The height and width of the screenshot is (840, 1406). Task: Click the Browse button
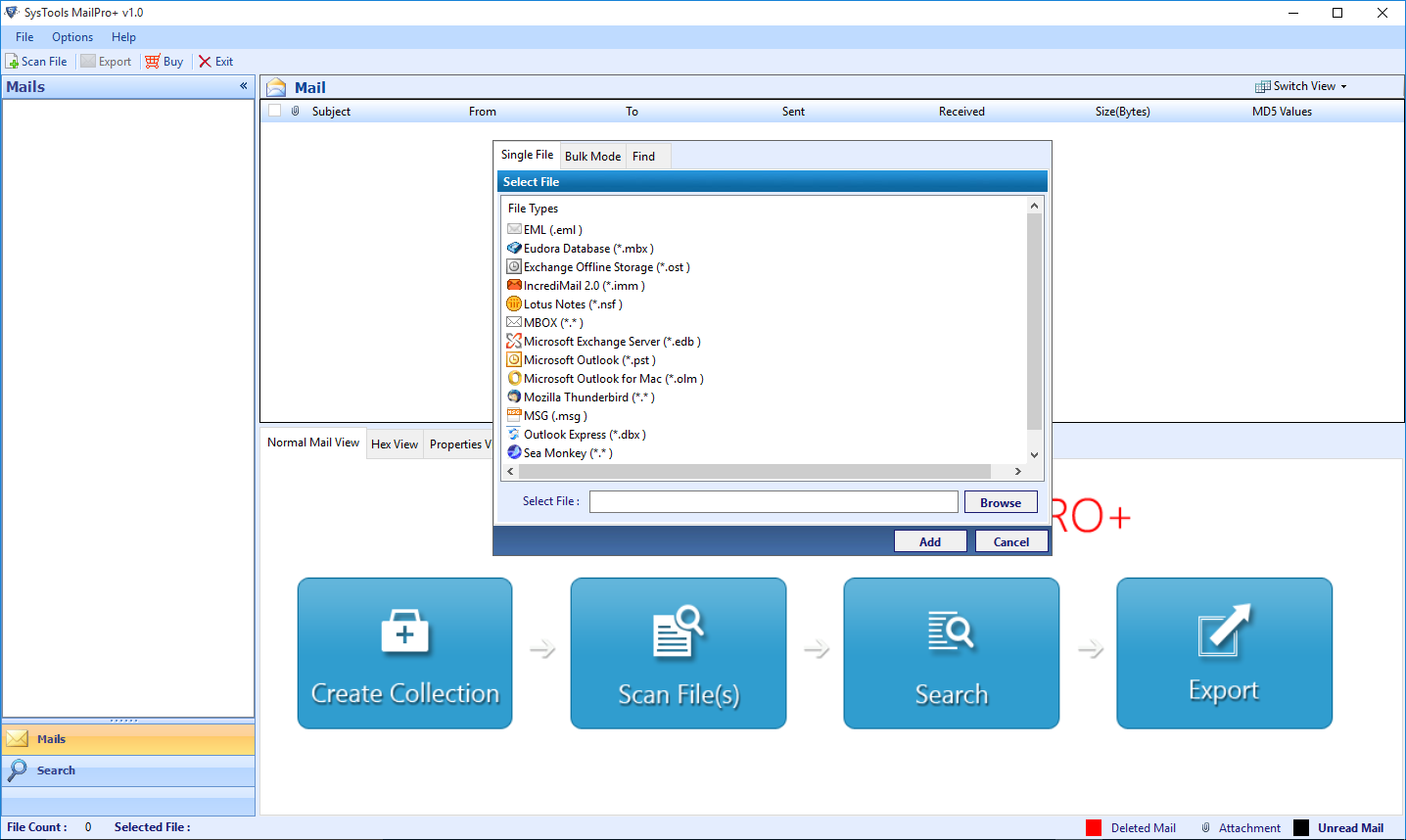point(1001,502)
